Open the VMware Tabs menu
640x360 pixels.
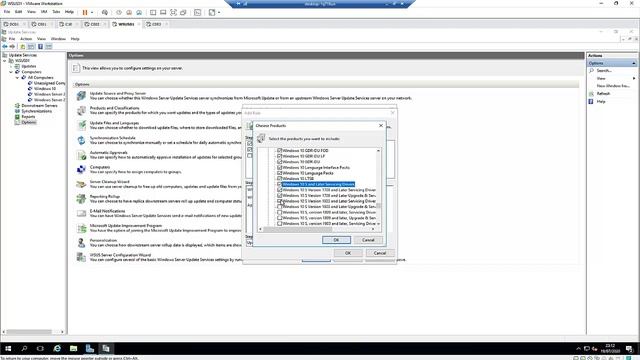pyautogui.click(x=56, y=12)
